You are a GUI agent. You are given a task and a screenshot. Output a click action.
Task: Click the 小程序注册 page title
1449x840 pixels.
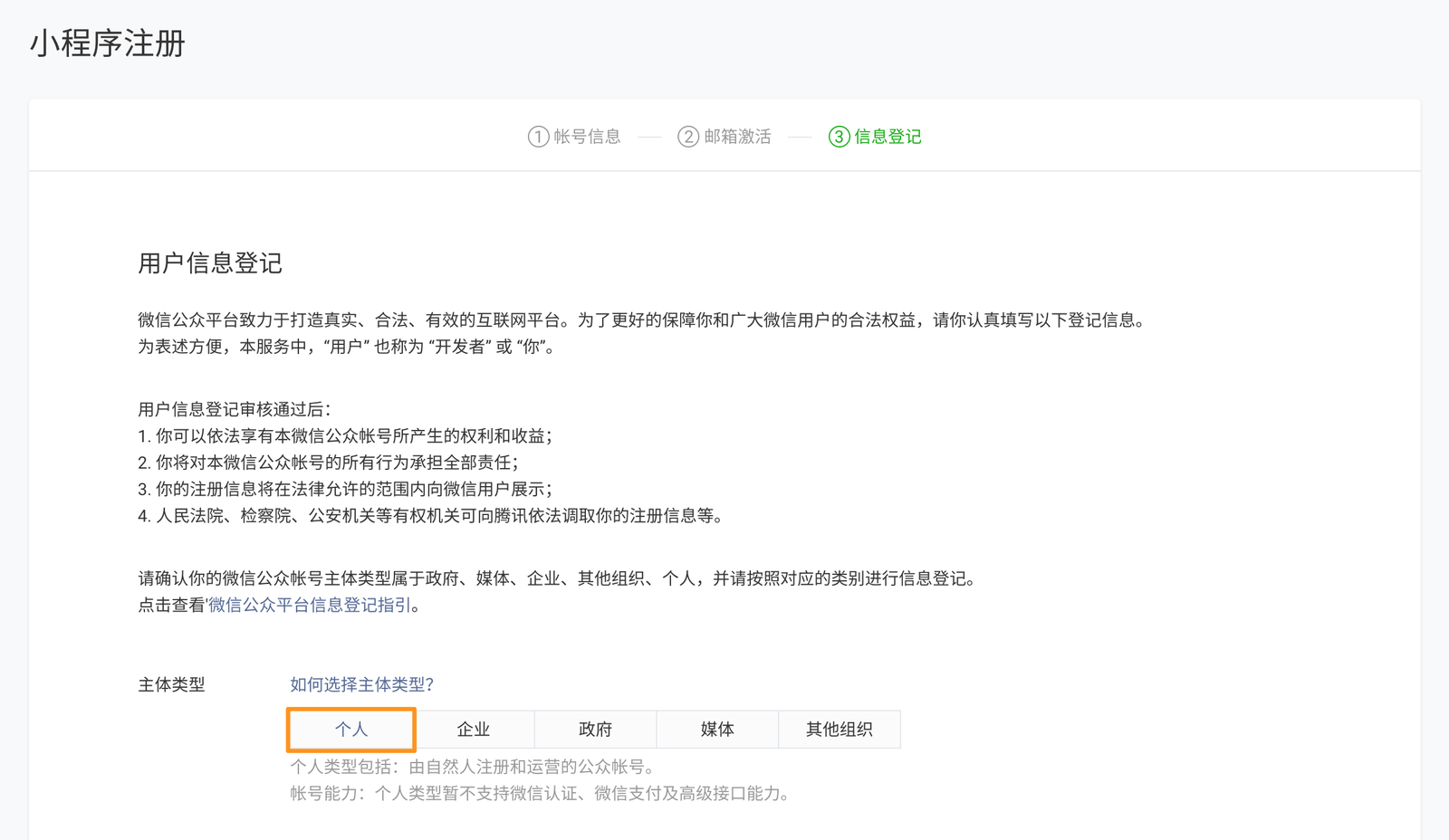pyautogui.click(x=107, y=43)
